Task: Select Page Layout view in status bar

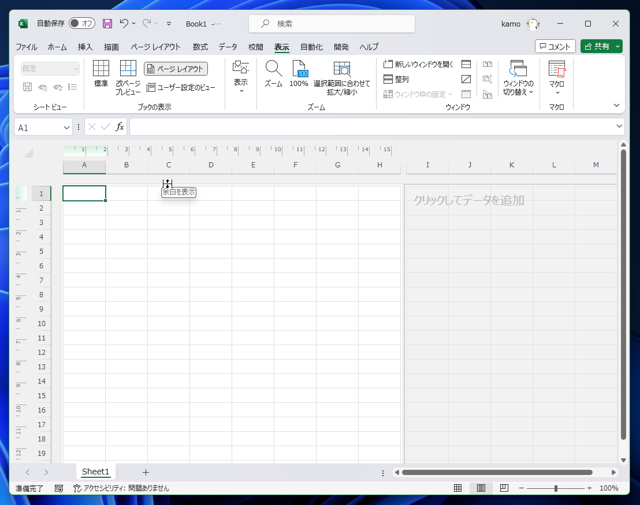Action: click(481, 488)
